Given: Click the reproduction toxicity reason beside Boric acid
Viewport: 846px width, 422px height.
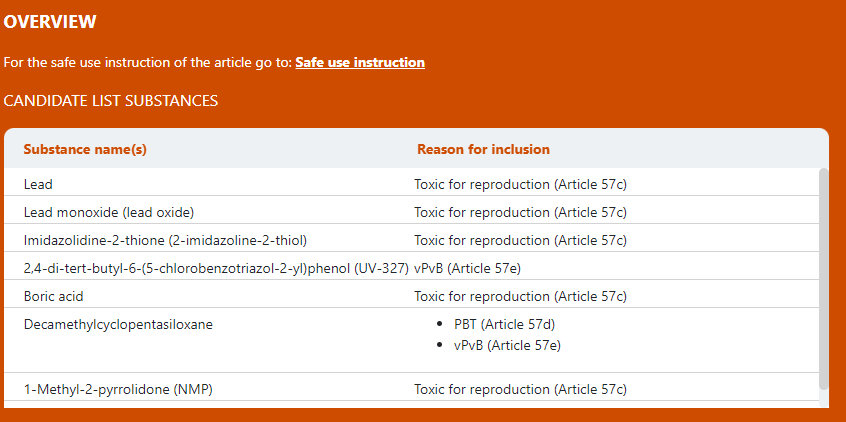Looking at the screenshot, I should (520, 296).
